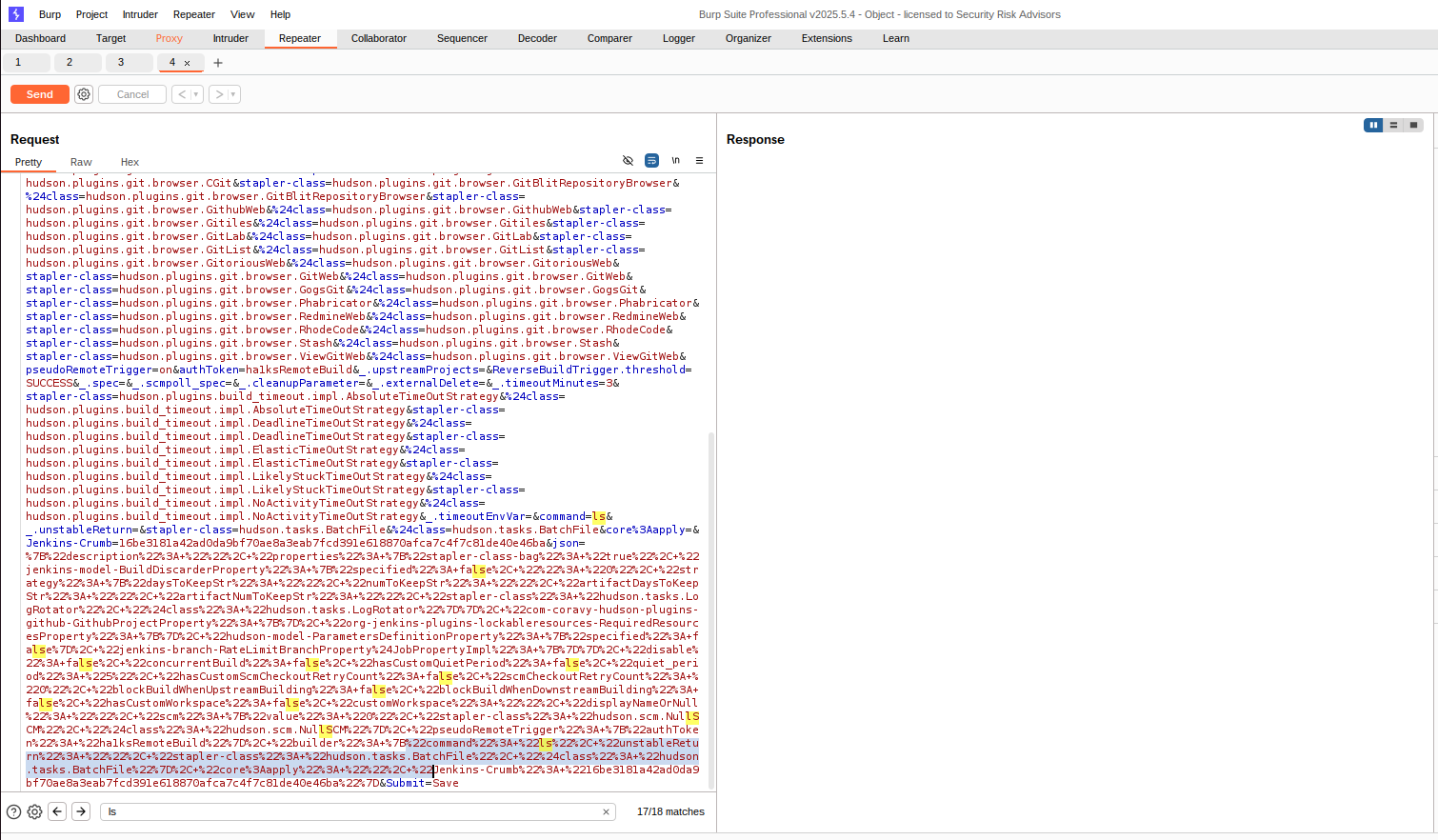Click 'Submit=Save' at end of request body
This screenshot has width=1438, height=840.
(x=423, y=783)
